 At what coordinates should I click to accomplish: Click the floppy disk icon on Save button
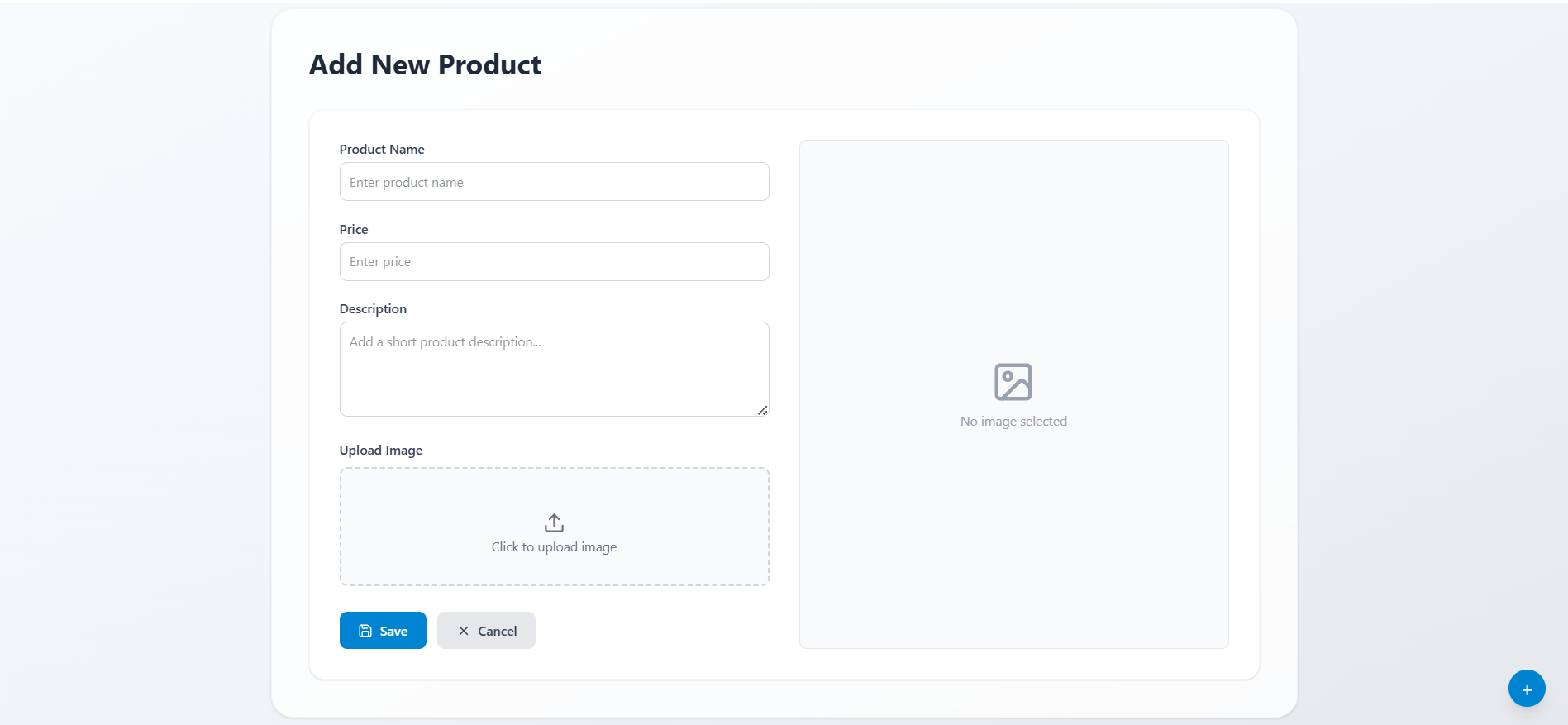(365, 630)
